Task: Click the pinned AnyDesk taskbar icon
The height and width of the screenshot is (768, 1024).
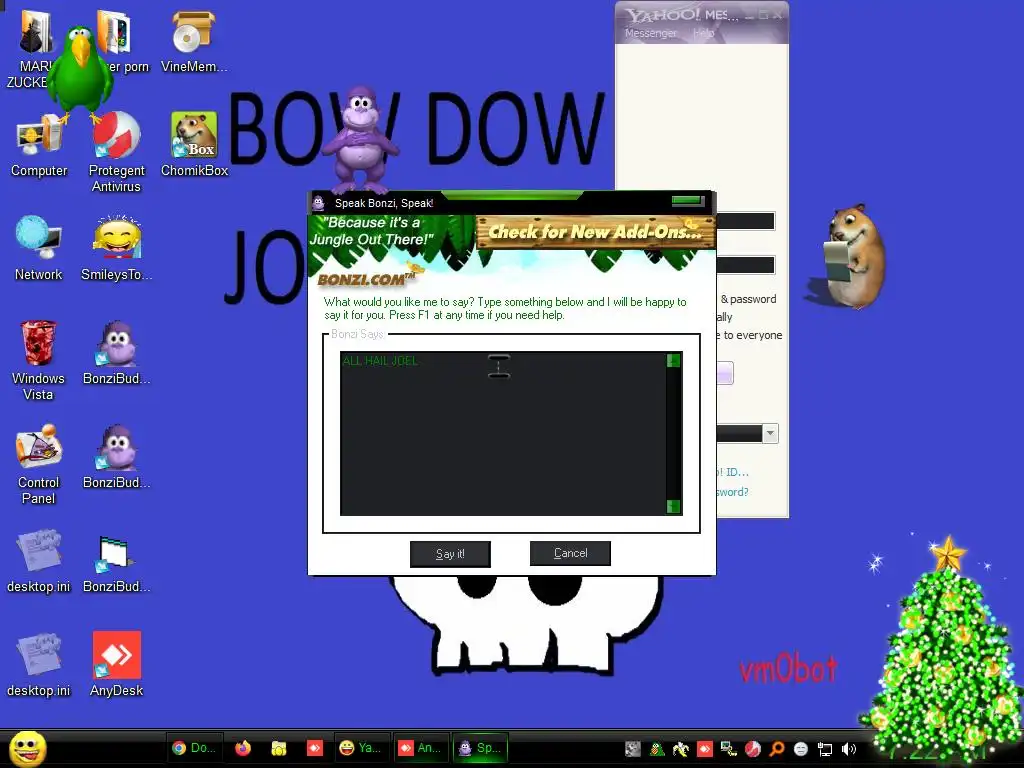Action: click(x=315, y=748)
